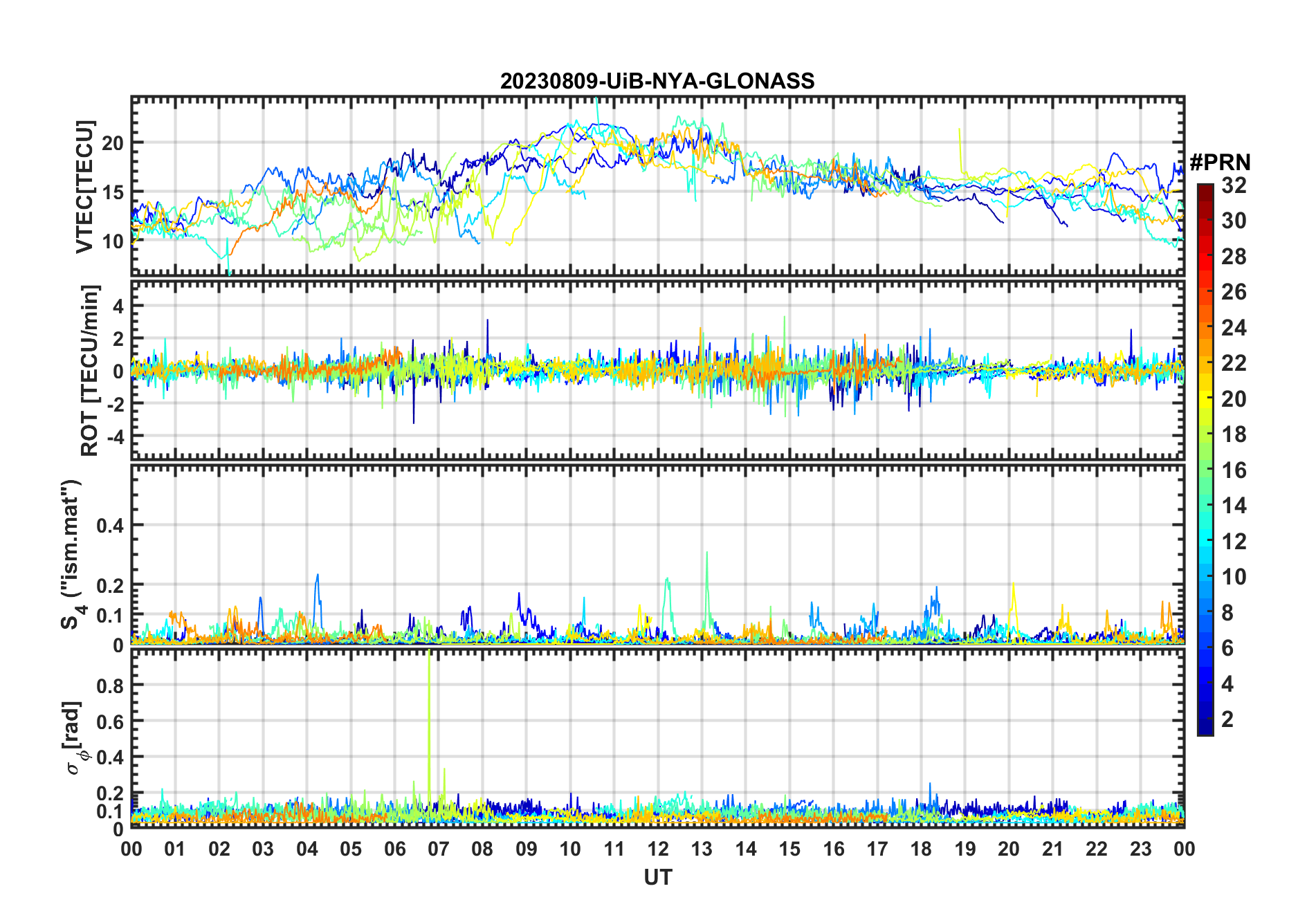Select σφ y-axis tick label 0.1
1316x920 pixels.
point(111,811)
